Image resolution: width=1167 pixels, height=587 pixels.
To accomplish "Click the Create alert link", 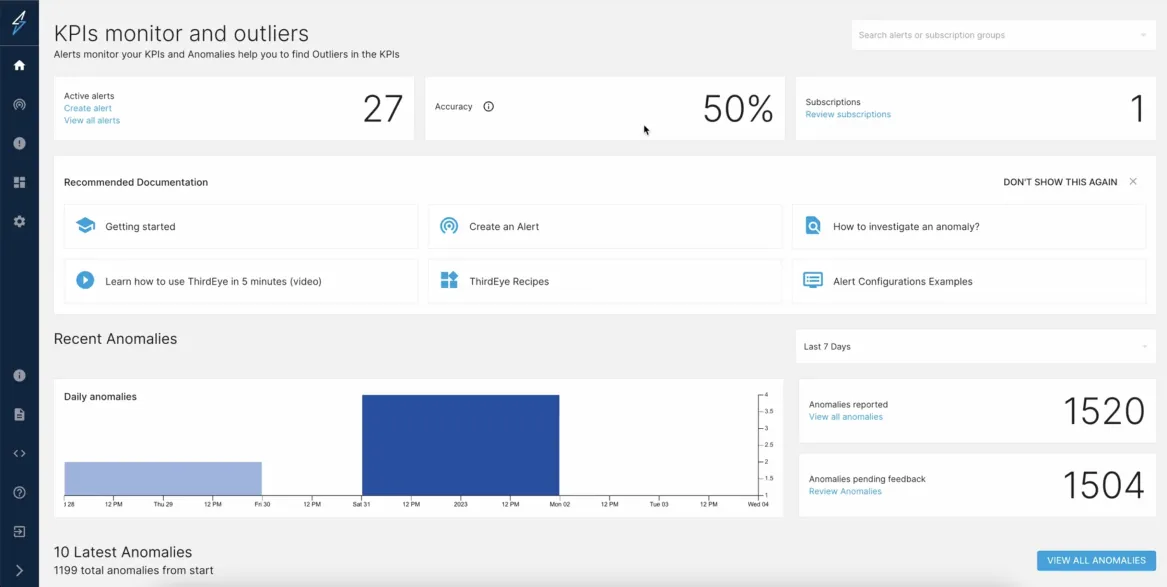I will pyautogui.click(x=88, y=108).
